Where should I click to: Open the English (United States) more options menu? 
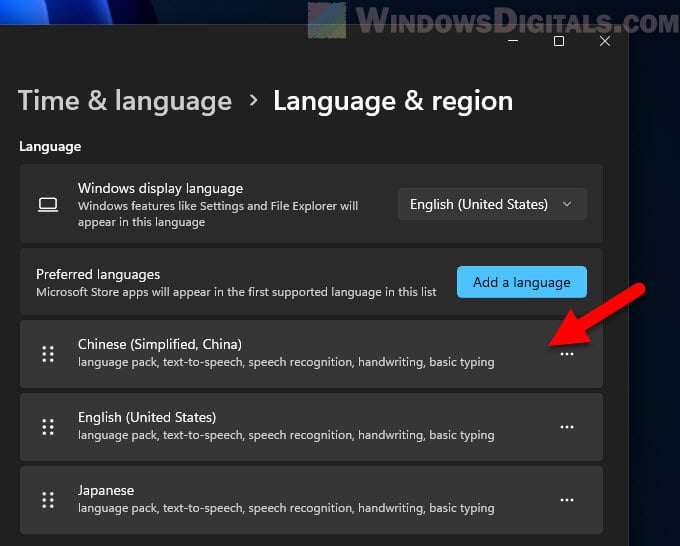click(x=566, y=427)
